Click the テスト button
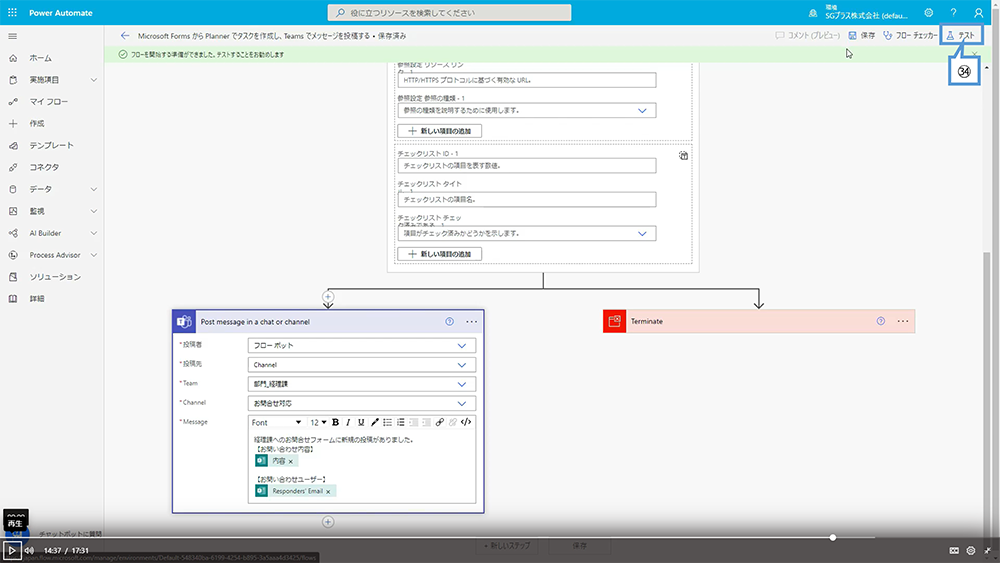 click(962, 36)
